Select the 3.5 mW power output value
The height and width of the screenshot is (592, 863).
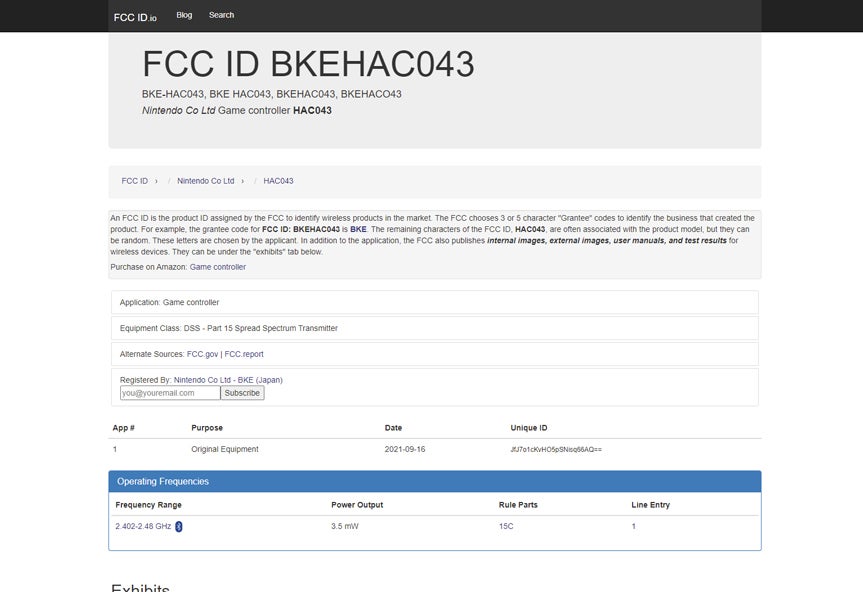pyautogui.click(x=345, y=527)
